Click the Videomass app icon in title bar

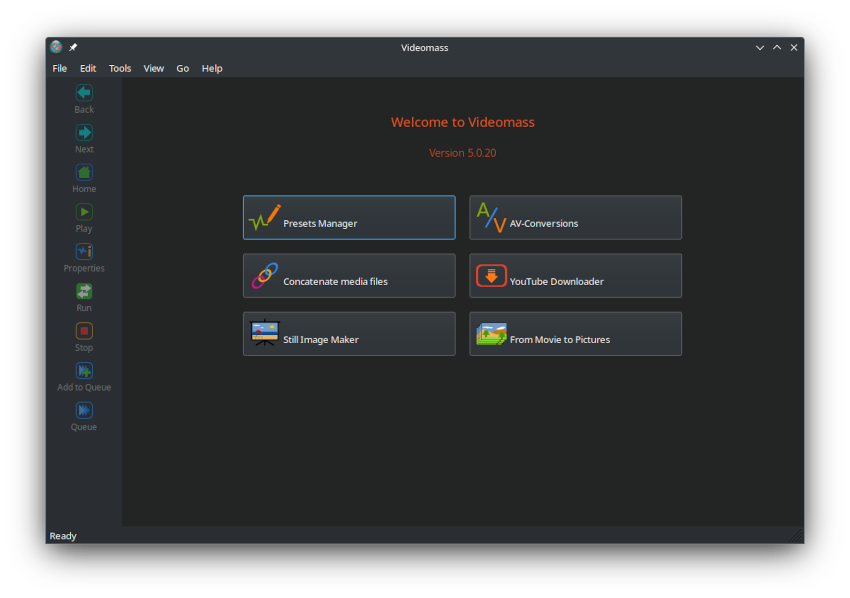[x=56, y=47]
